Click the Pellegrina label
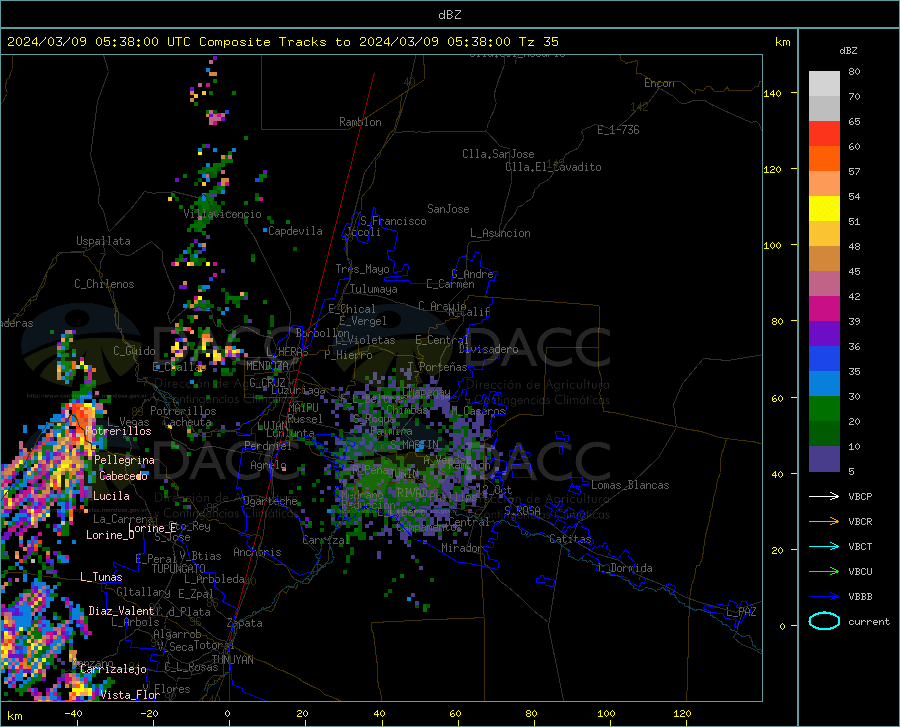This screenshot has width=900, height=727. [x=124, y=460]
